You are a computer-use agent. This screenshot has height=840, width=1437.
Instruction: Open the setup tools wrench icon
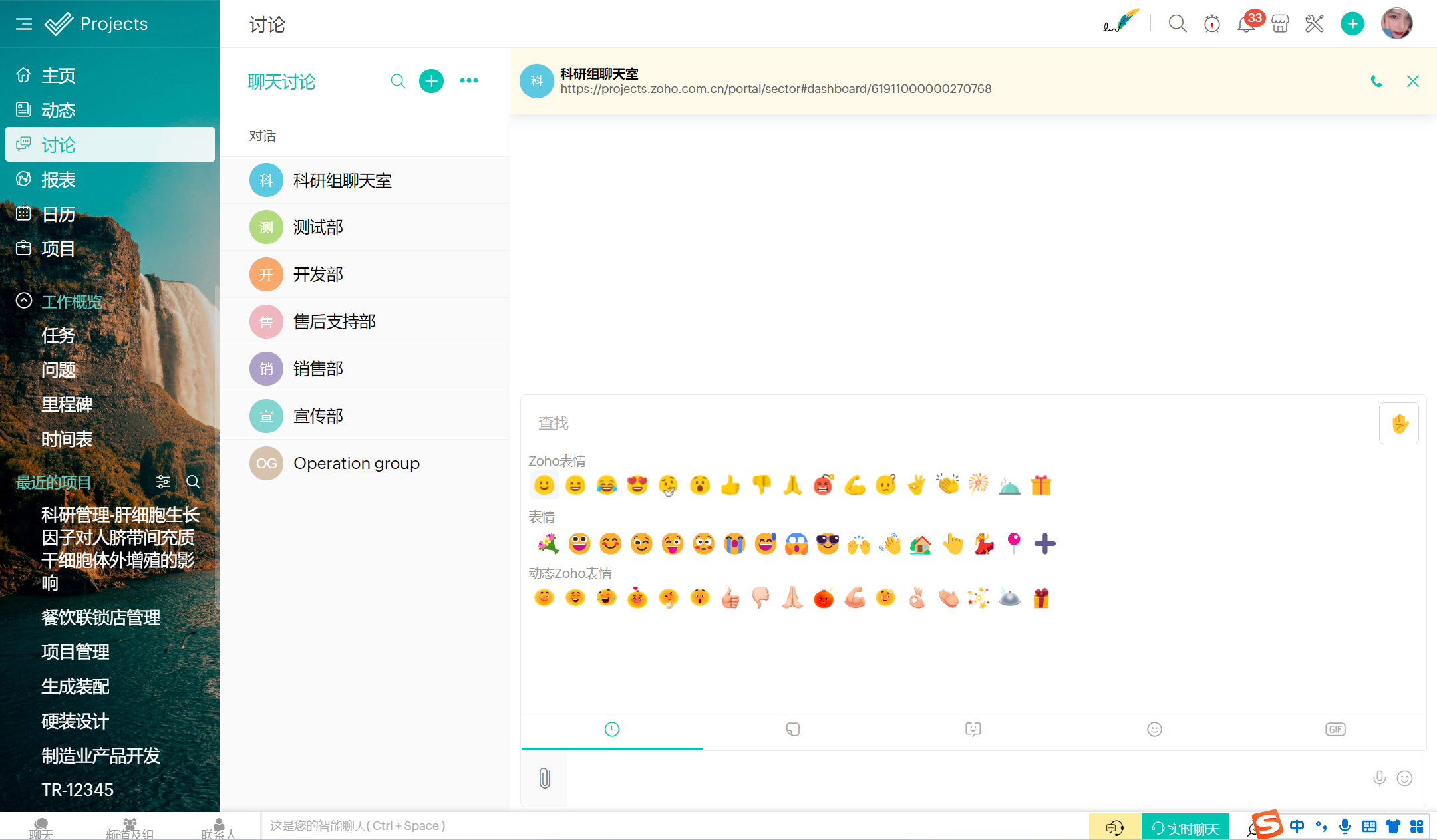(x=1314, y=25)
